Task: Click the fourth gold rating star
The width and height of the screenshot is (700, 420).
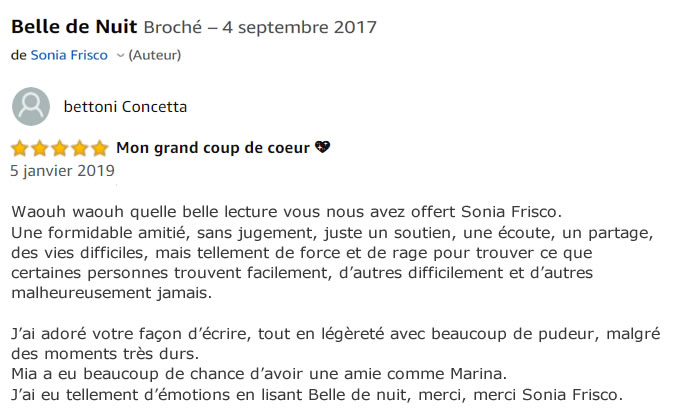Action: coord(80,148)
